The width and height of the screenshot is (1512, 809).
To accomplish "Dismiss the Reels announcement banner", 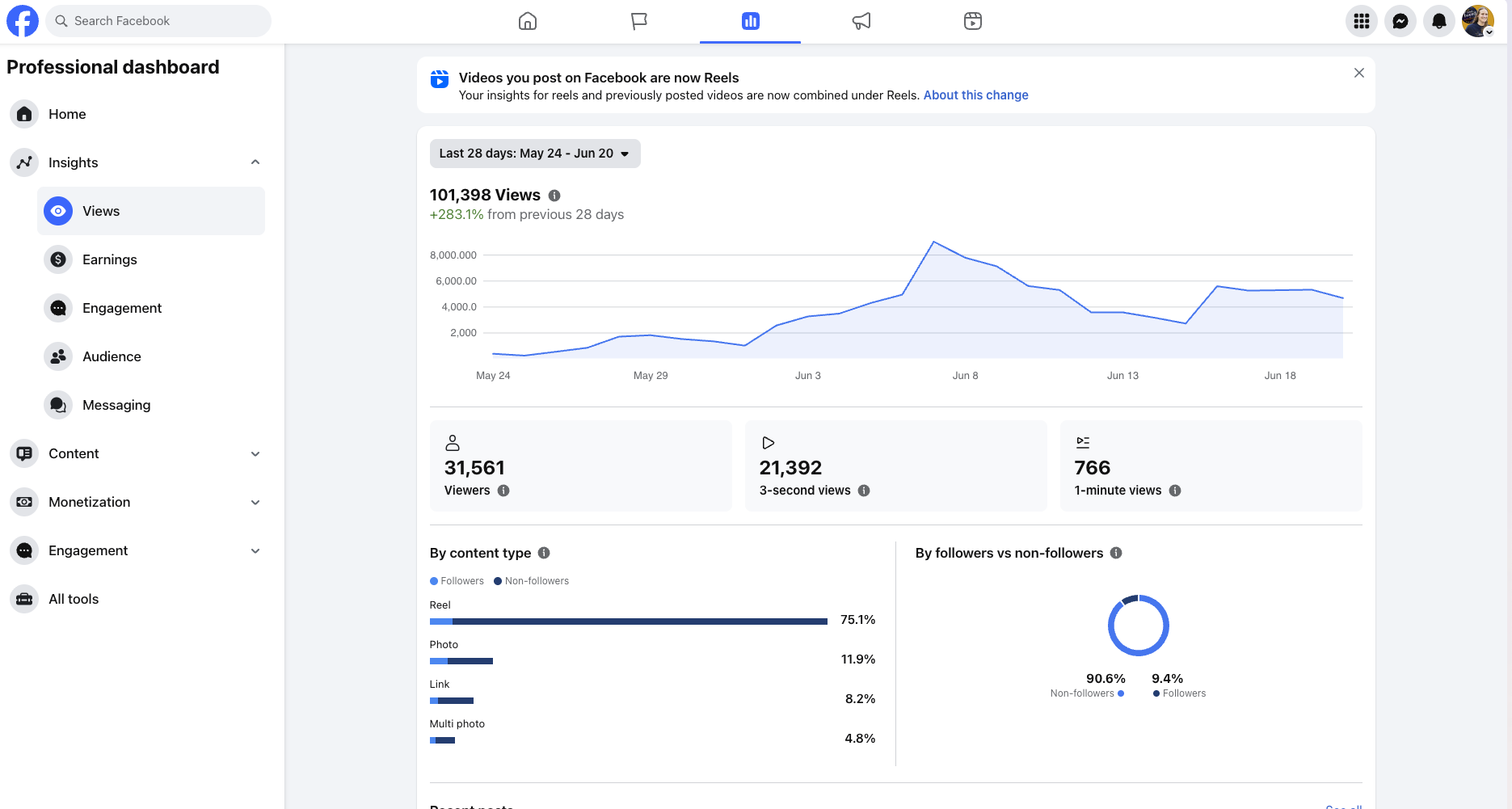I will 1359,73.
